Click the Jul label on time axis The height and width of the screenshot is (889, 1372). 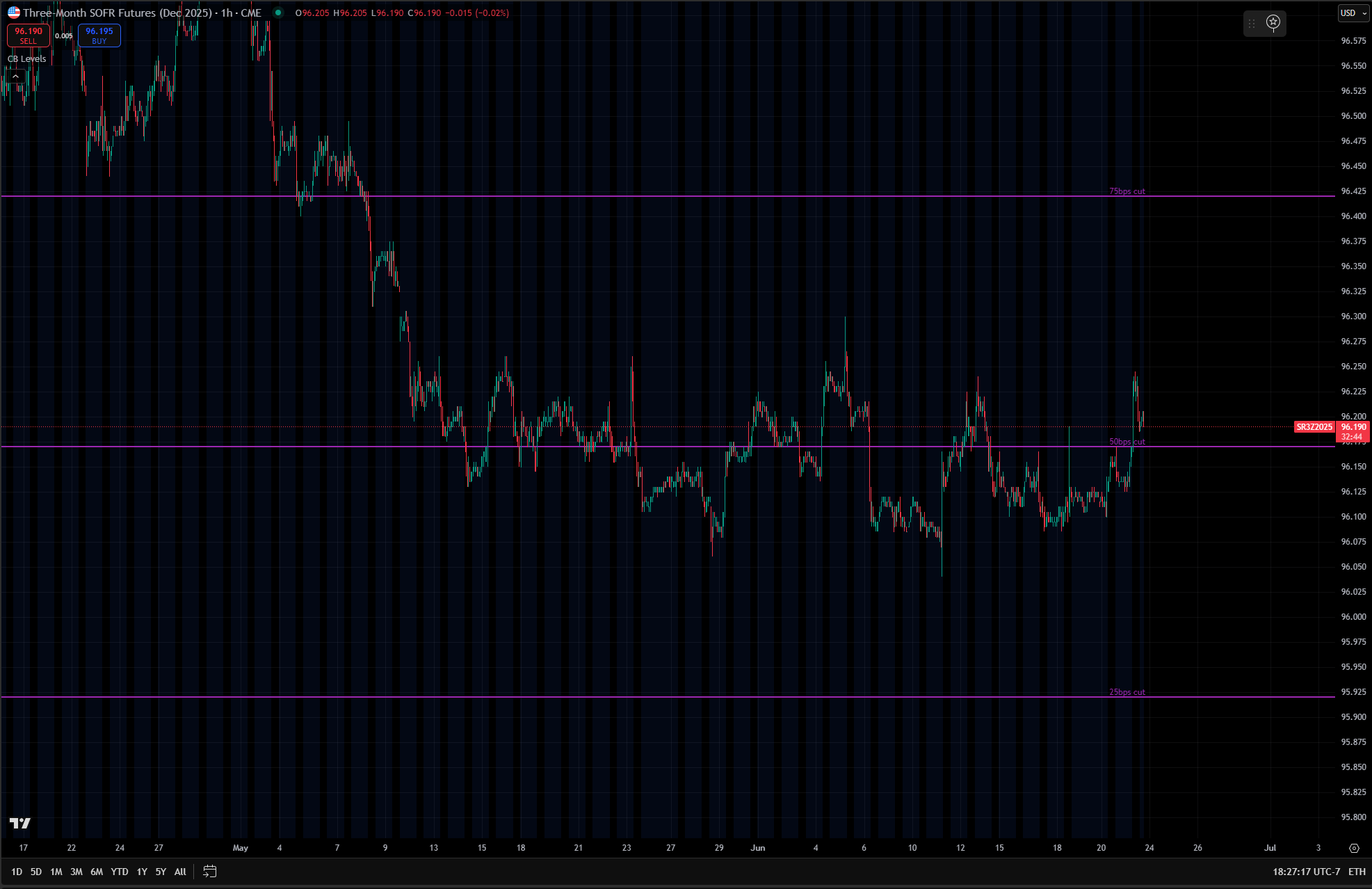[x=1270, y=848]
